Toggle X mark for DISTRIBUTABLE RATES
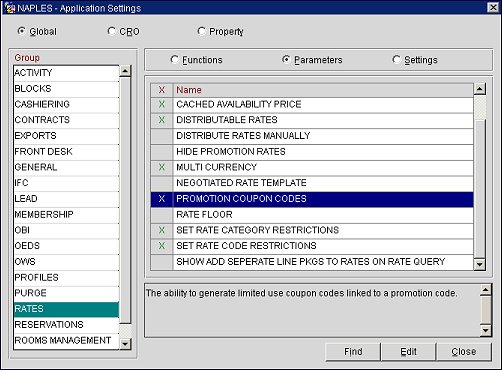502x370 pixels. [162, 120]
